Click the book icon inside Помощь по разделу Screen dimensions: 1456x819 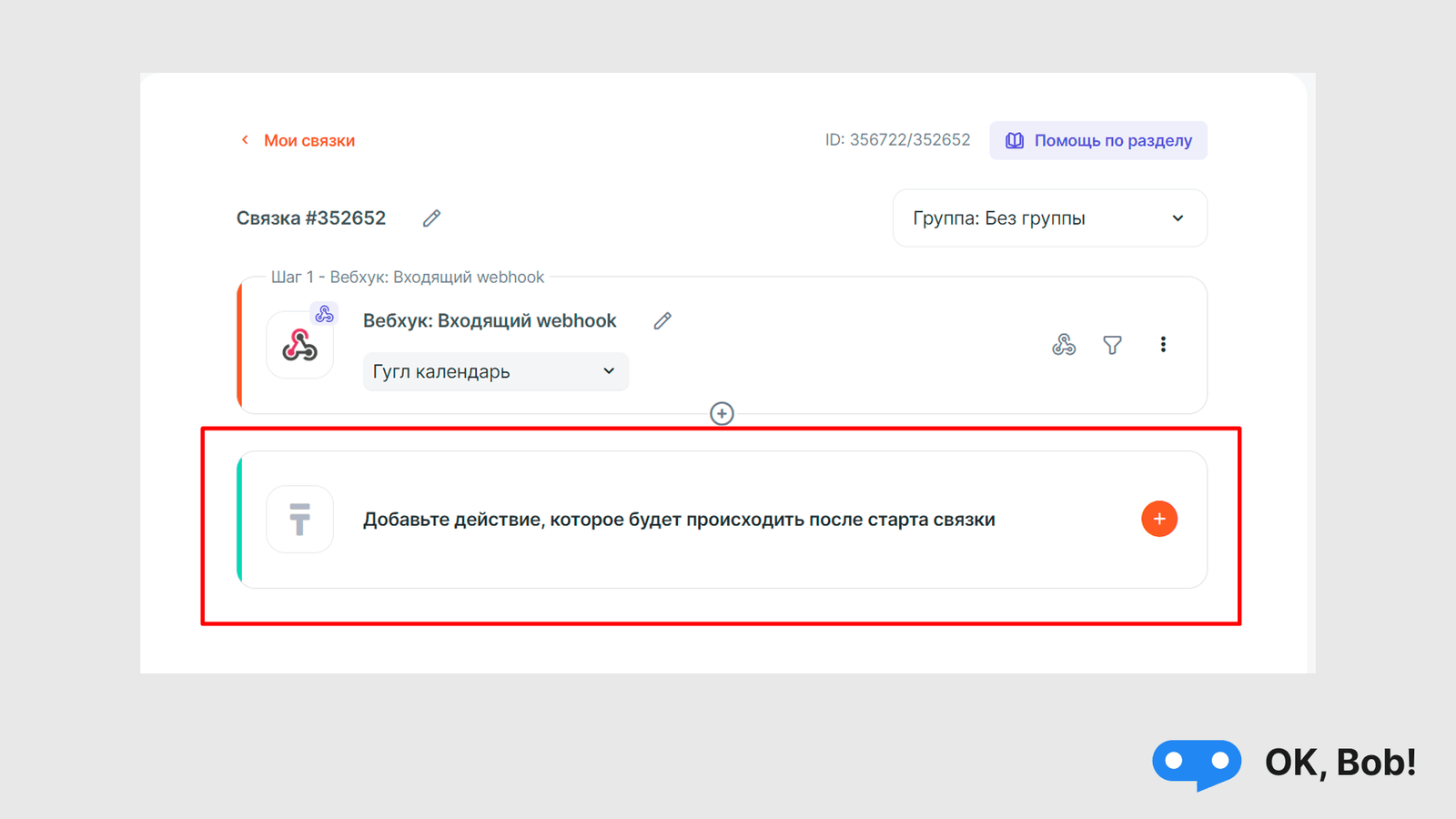(x=1014, y=140)
